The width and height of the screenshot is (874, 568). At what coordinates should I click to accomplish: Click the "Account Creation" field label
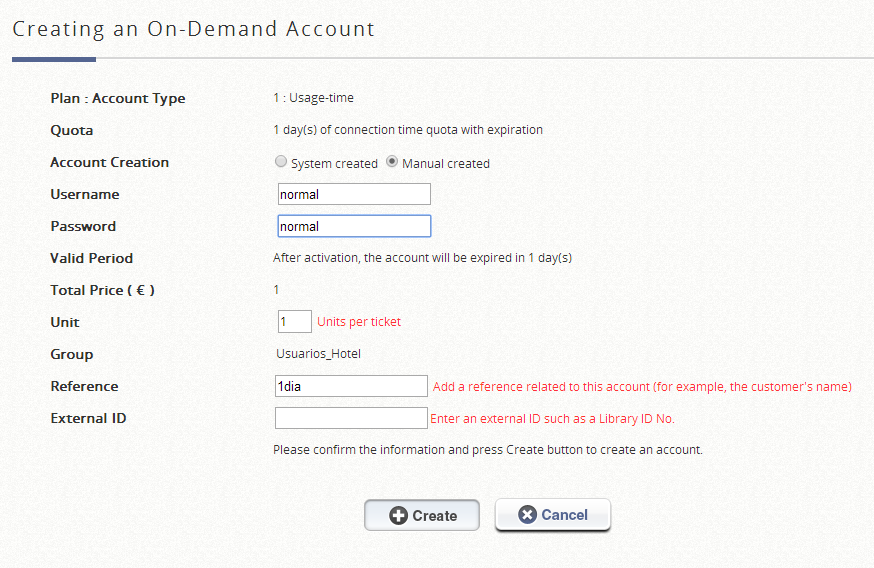110,162
